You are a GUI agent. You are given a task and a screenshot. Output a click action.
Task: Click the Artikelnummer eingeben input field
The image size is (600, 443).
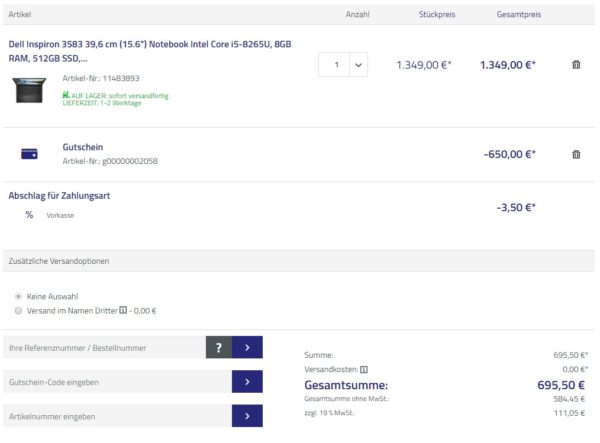(x=117, y=415)
